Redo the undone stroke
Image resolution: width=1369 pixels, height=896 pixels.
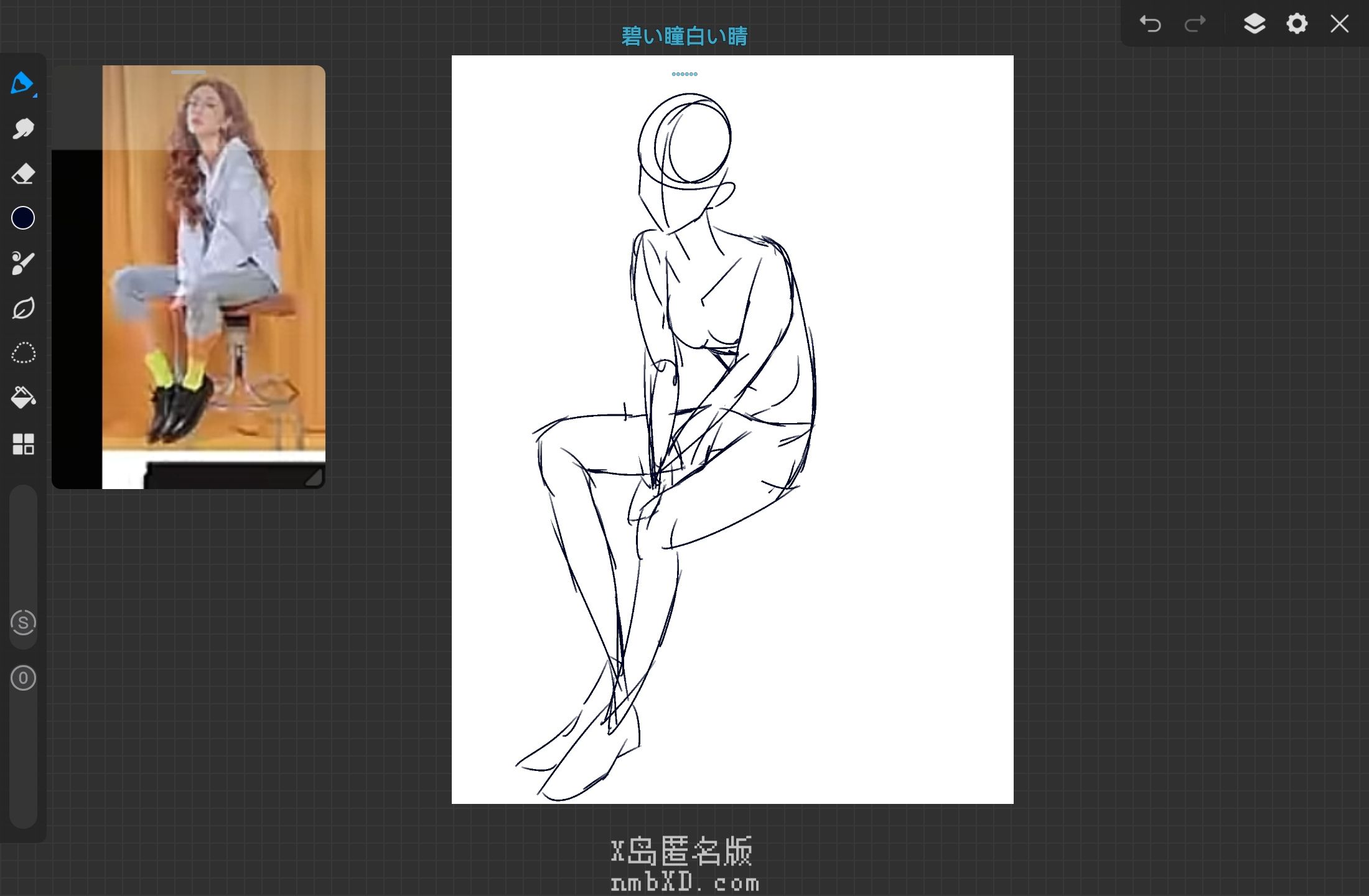(x=1195, y=24)
